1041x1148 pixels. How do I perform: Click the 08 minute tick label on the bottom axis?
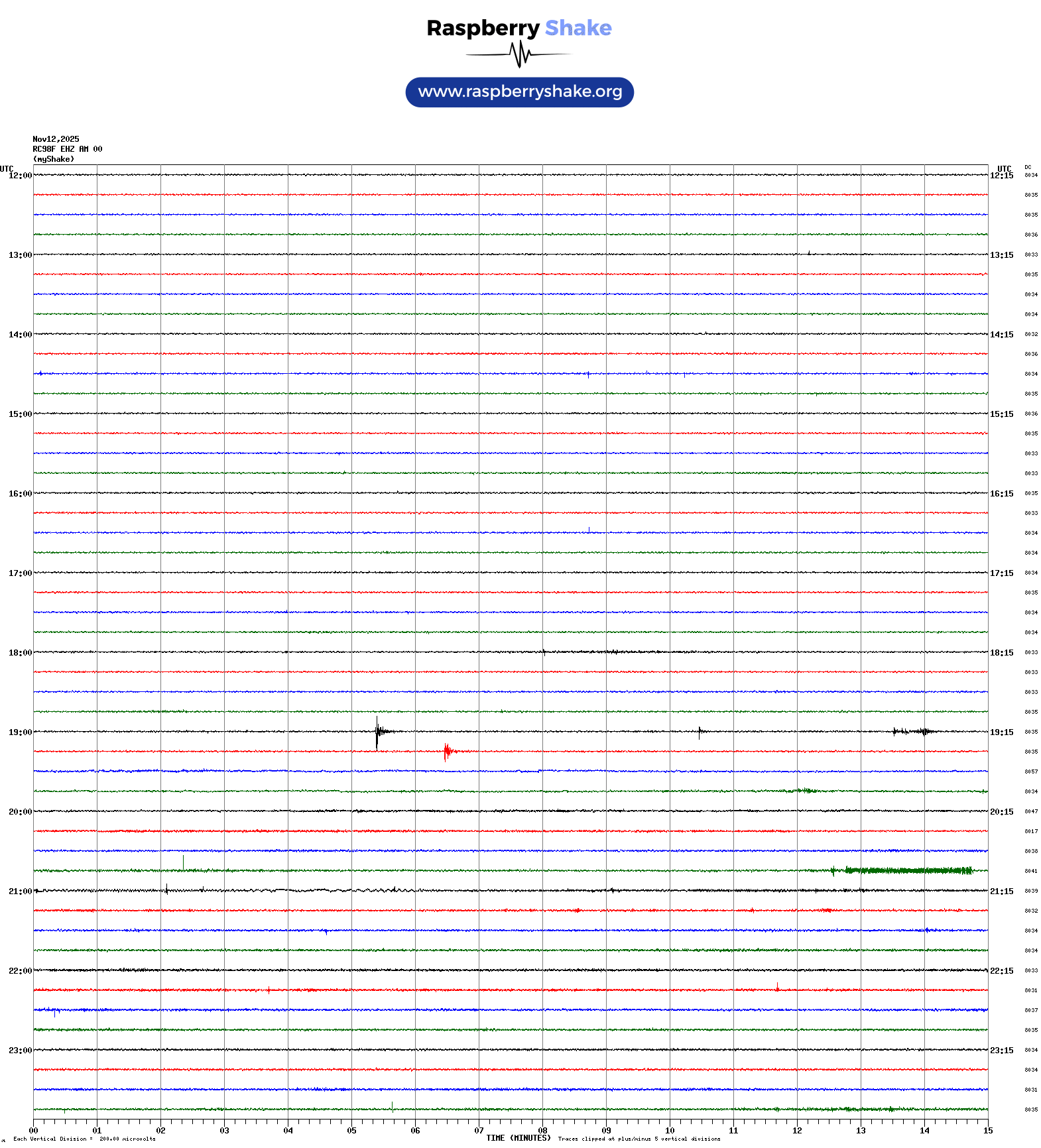click(x=542, y=1131)
